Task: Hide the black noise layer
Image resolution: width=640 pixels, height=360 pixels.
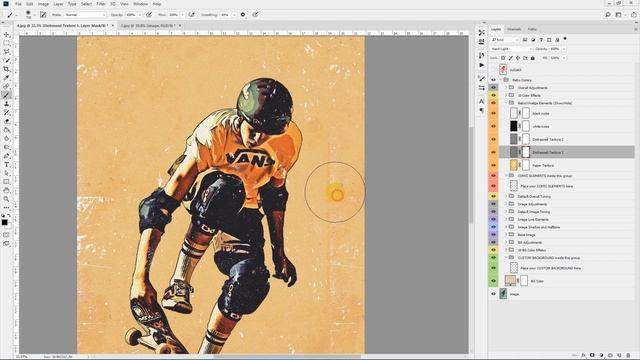Action: coord(493,113)
